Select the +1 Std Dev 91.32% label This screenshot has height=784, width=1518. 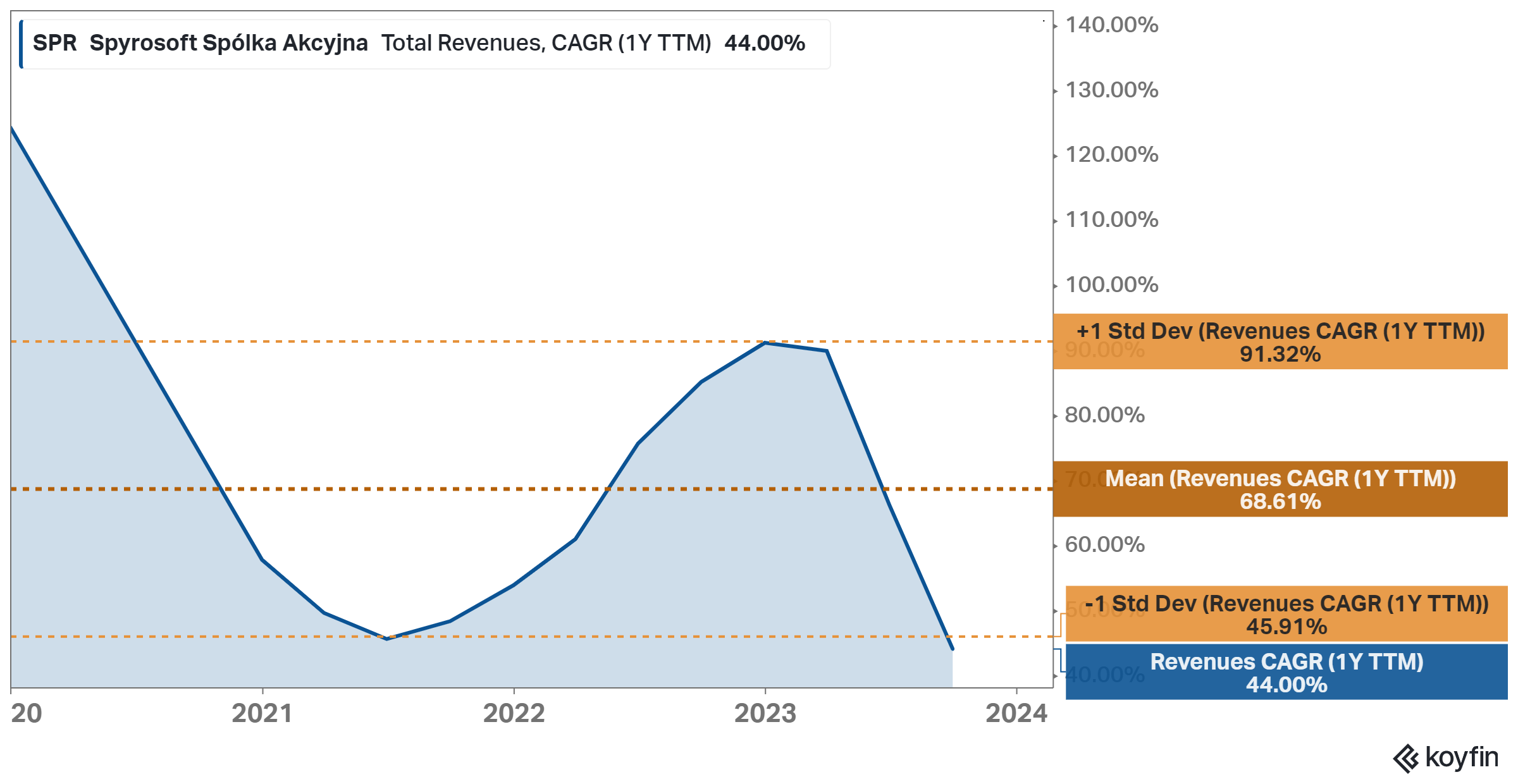pos(1281,341)
